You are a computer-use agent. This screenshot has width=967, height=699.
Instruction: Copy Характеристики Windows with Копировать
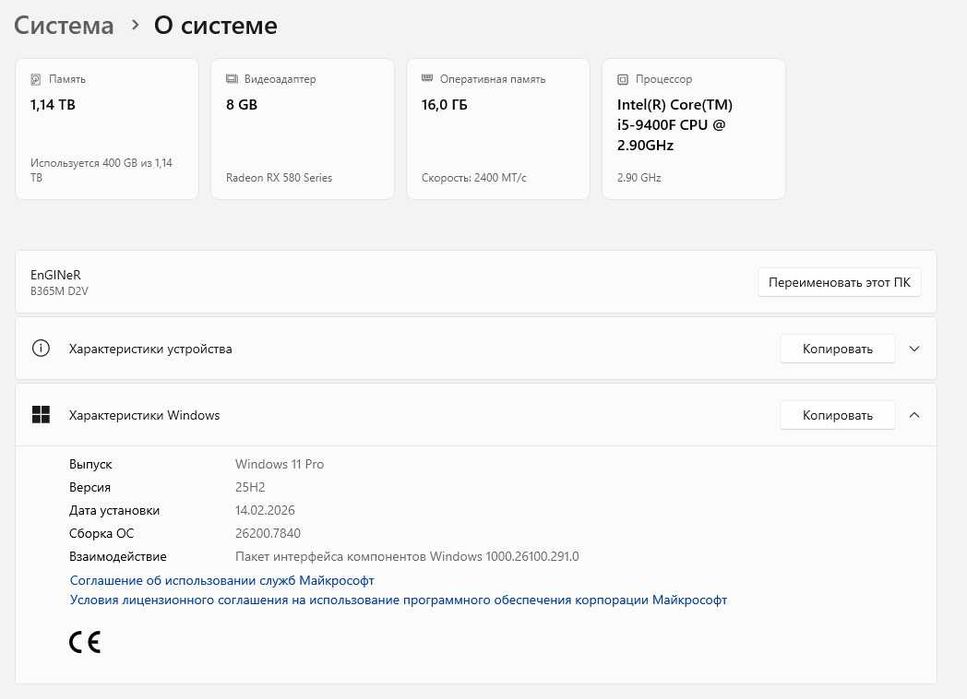(837, 415)
